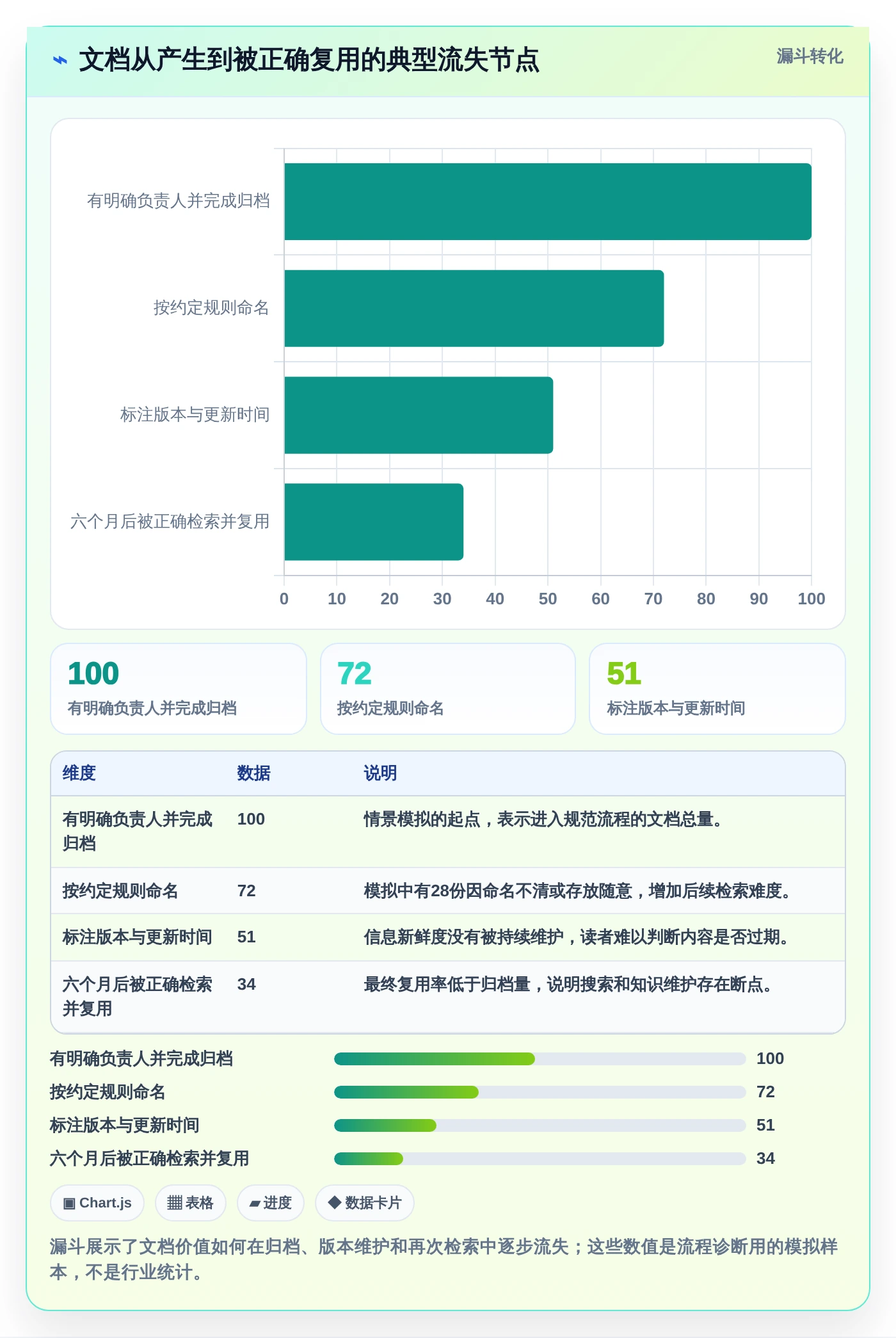This screenshot has width=896, height=1338.
Task: Click the 有明确负责人并完成归档 chart bar
Action: point(548,202)
